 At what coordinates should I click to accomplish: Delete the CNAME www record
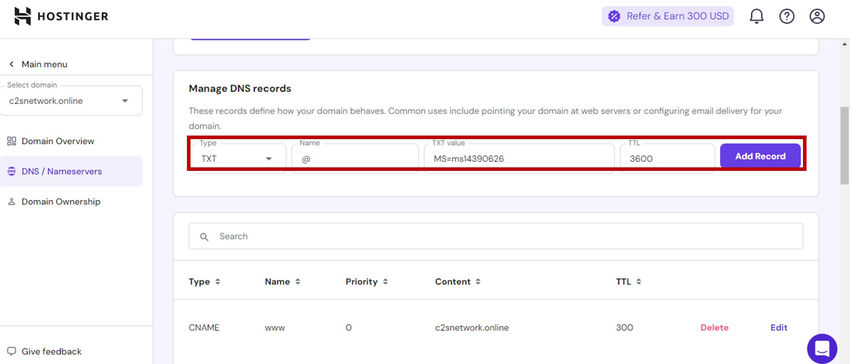point(714,328)
